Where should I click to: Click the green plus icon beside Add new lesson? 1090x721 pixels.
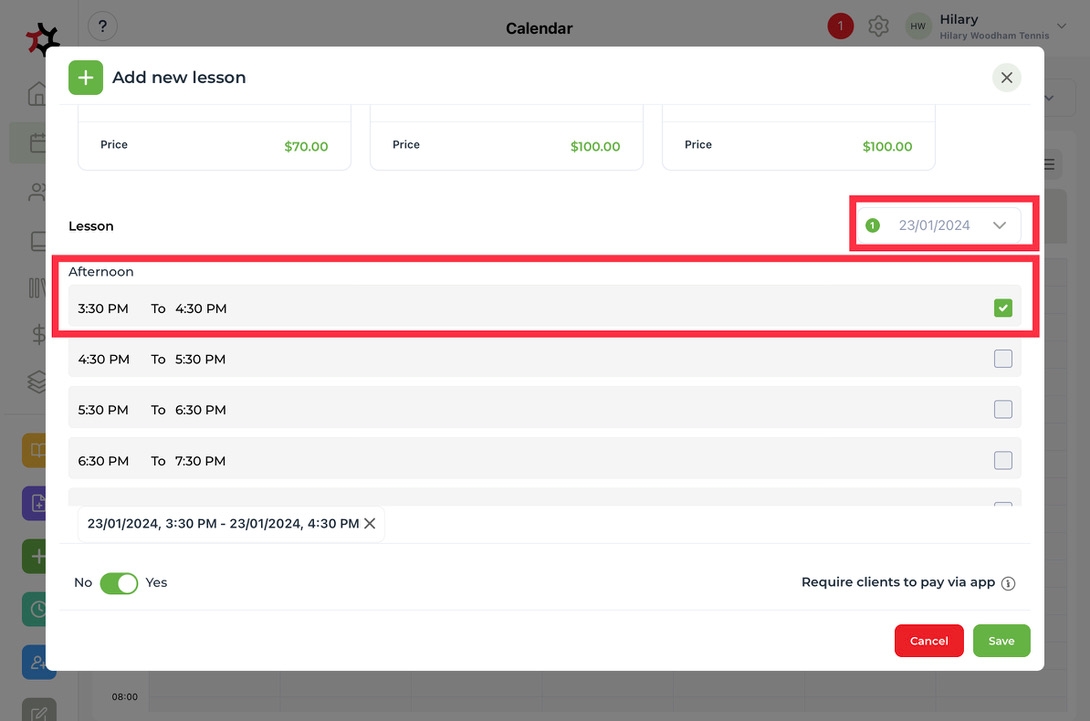tap(86, 78)
